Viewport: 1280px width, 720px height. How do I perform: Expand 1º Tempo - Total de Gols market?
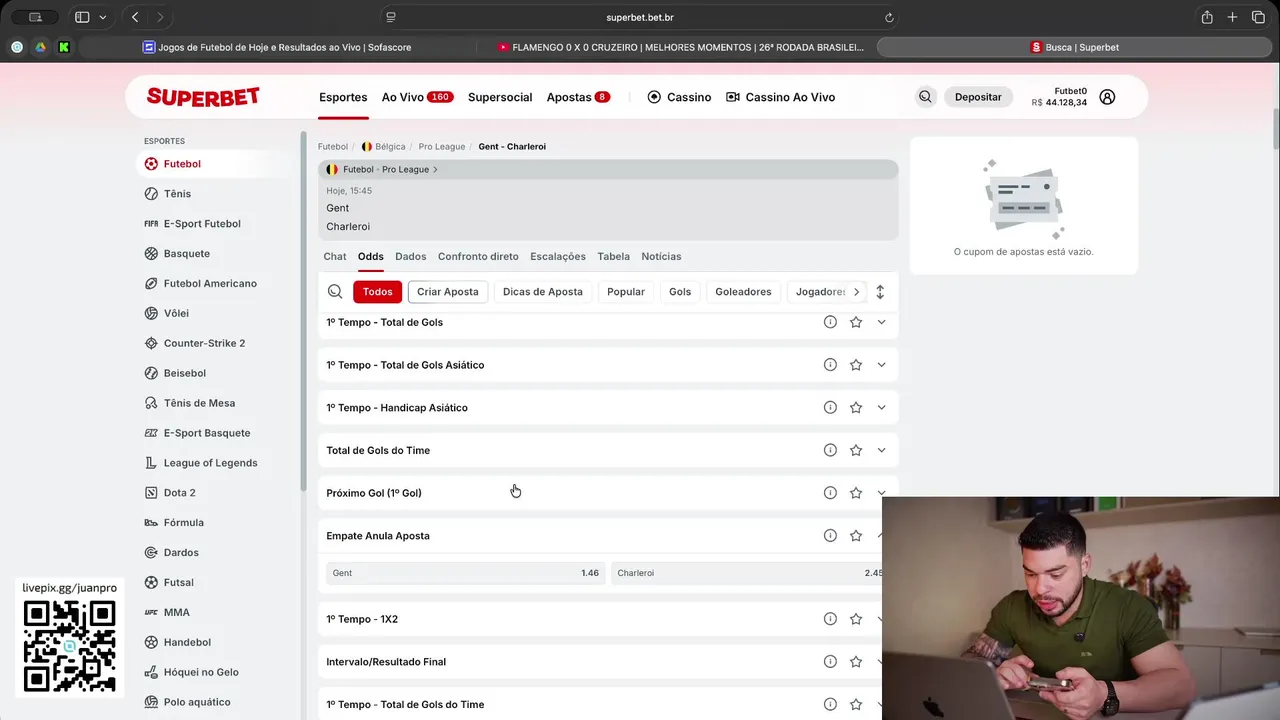pyautogui.click(x=881, y=322)
